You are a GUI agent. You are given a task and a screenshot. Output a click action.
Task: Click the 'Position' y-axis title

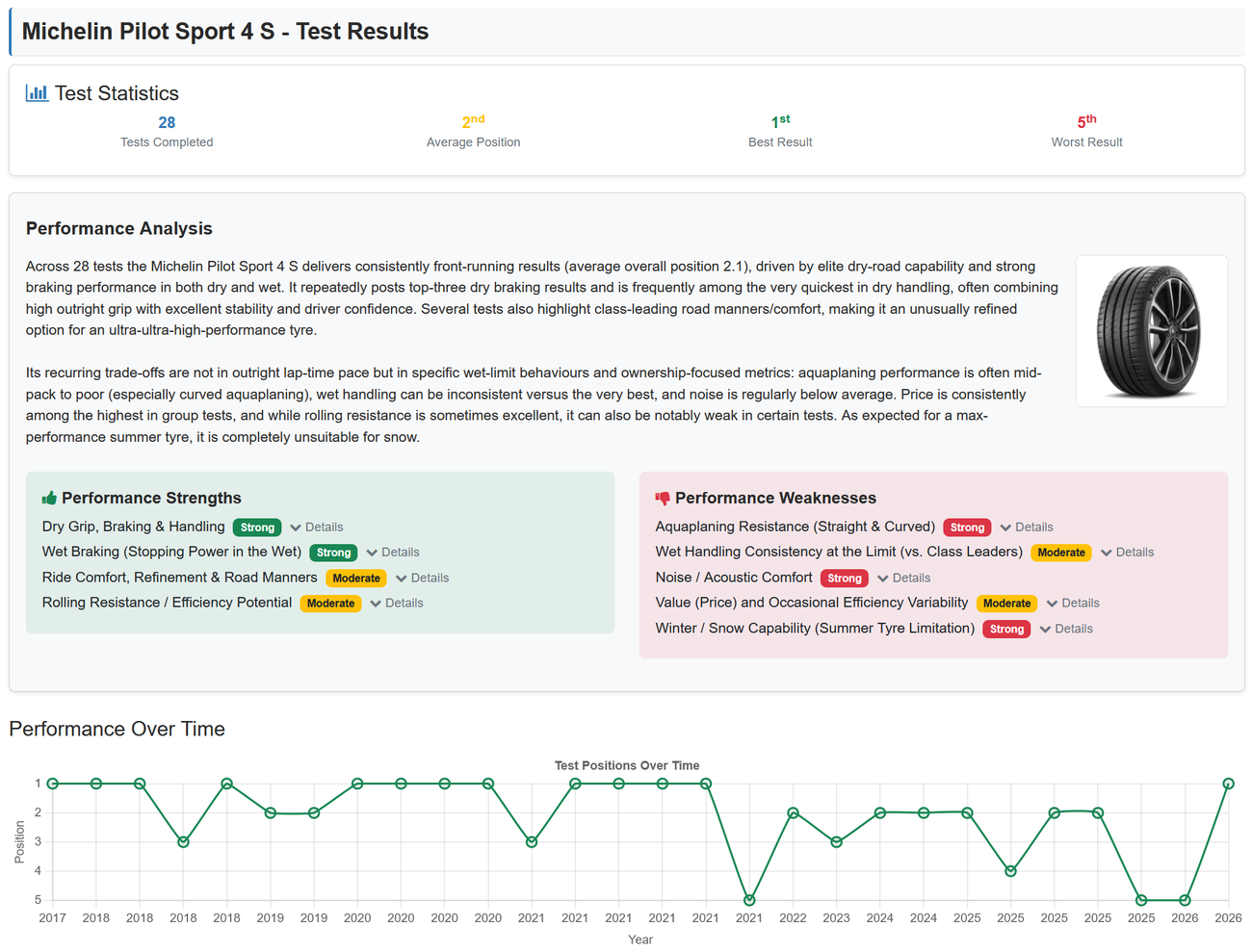point(19,842)
